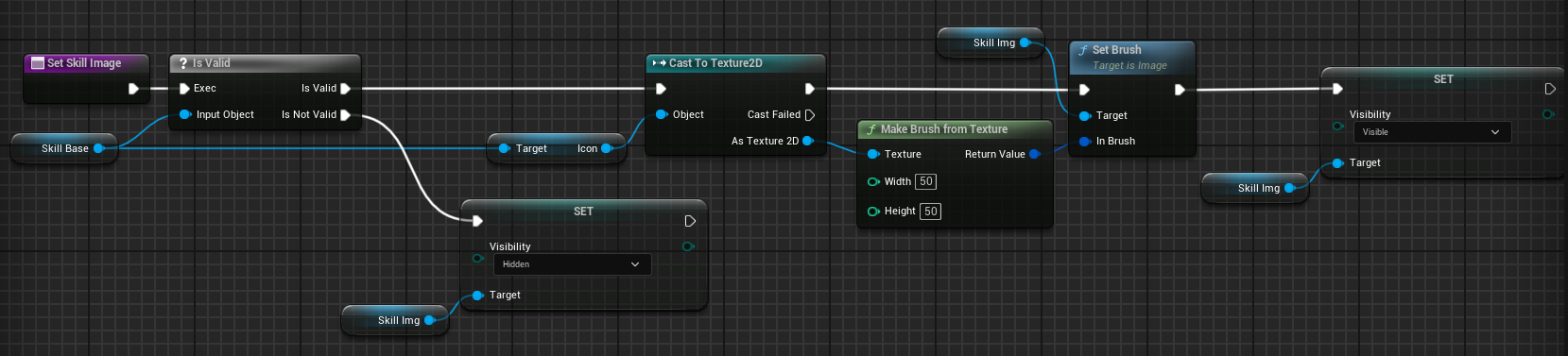Click the As Texture 2D output pin

coord(808,141)
